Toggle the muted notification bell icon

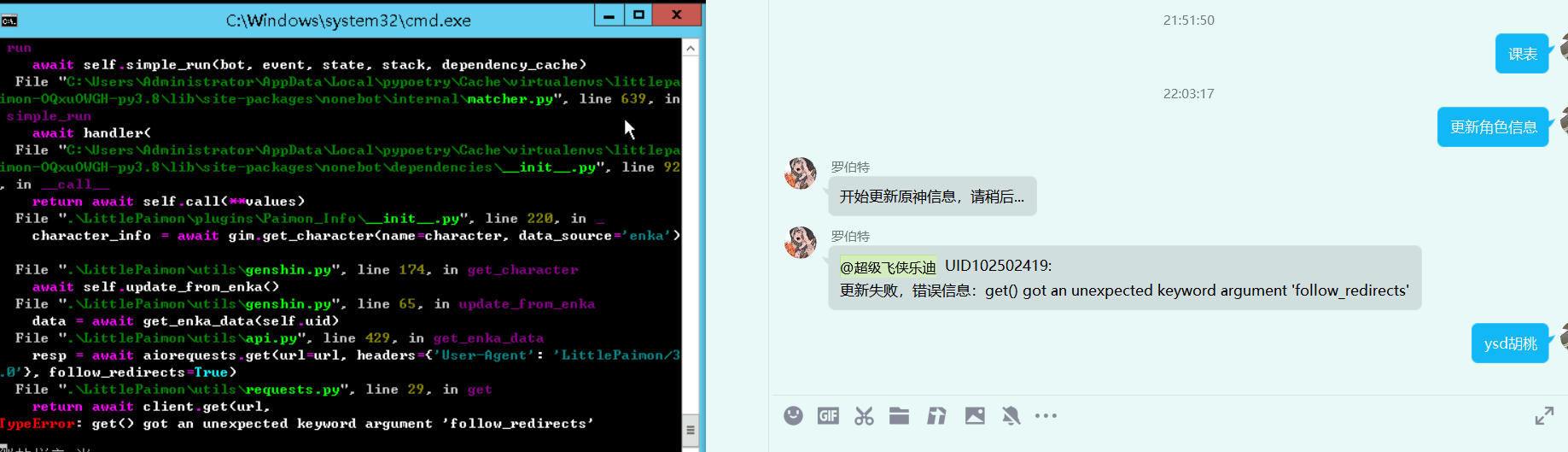(1011, 416)
